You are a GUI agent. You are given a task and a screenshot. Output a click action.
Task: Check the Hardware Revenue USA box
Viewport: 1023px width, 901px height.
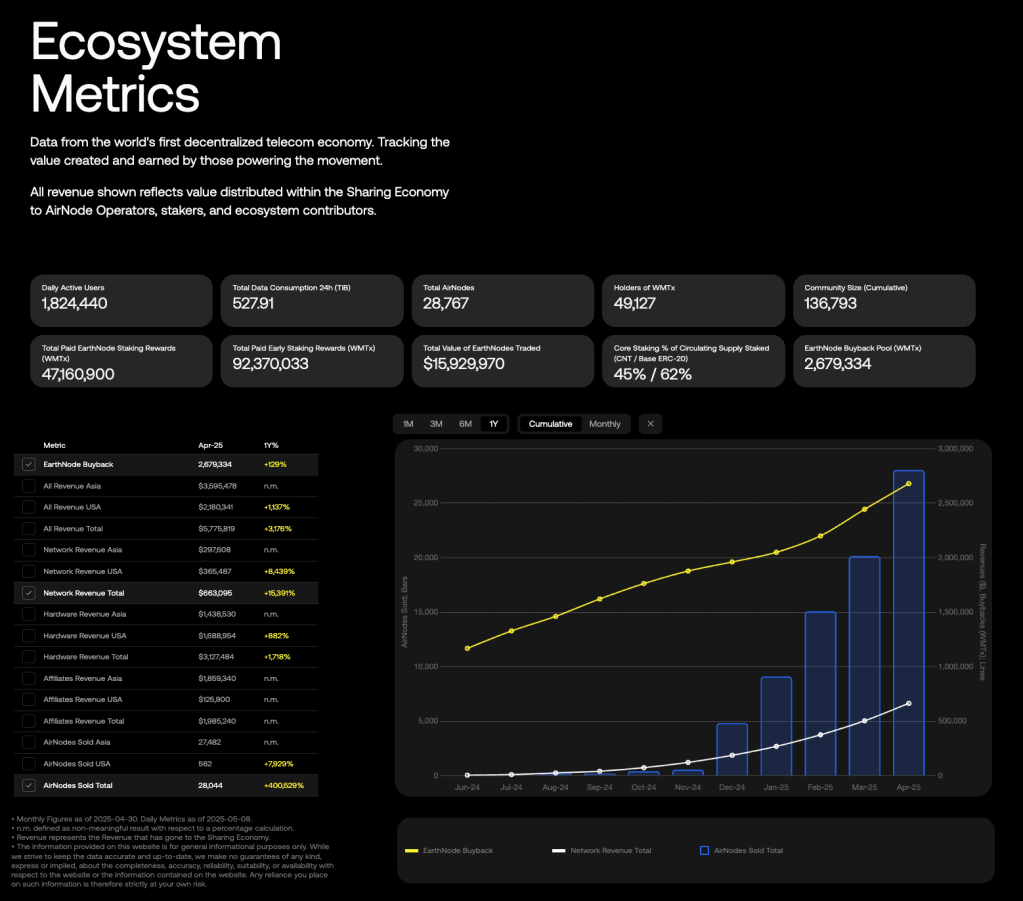[x=29, y=636]
